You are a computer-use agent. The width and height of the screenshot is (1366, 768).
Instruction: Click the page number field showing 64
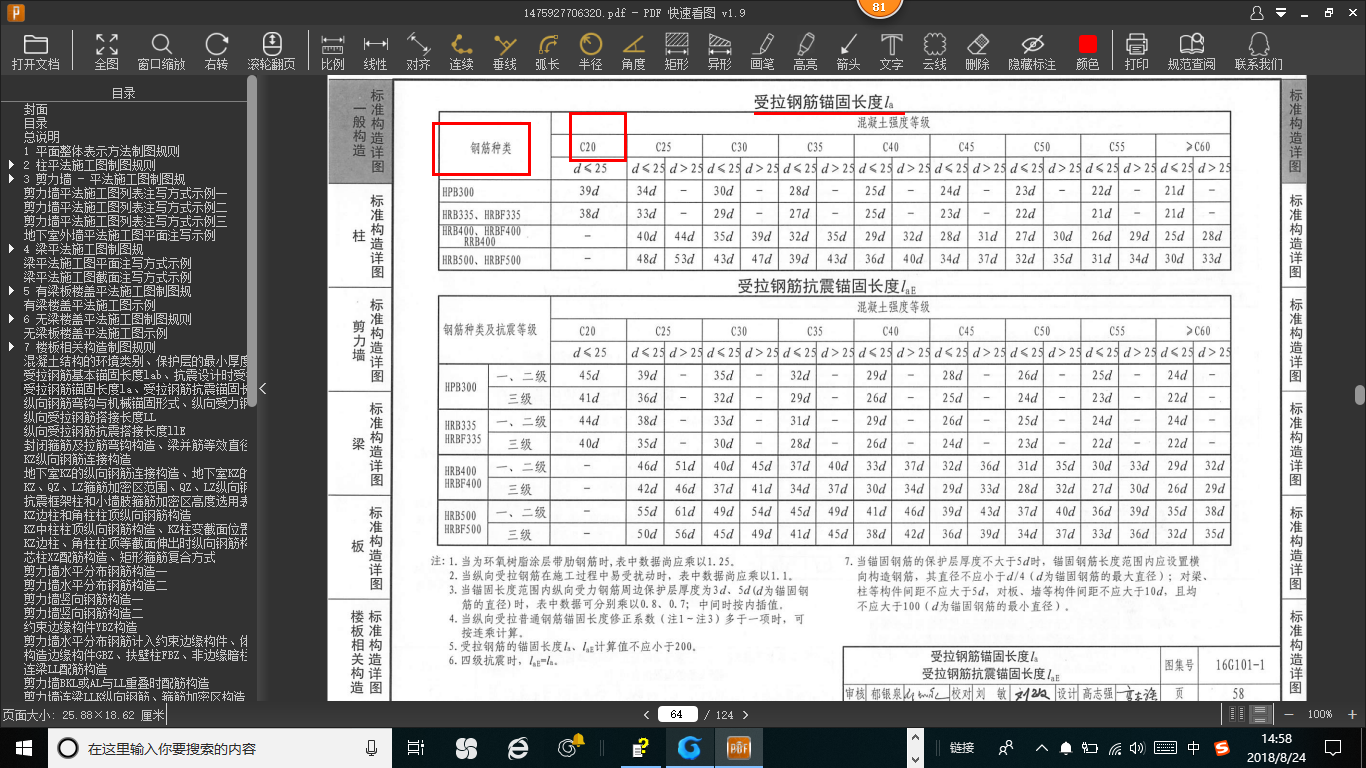click(x=677, y=714)
